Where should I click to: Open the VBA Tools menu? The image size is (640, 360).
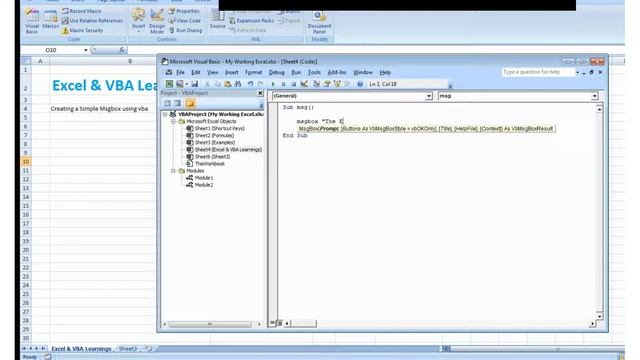[x=314, y=72]
